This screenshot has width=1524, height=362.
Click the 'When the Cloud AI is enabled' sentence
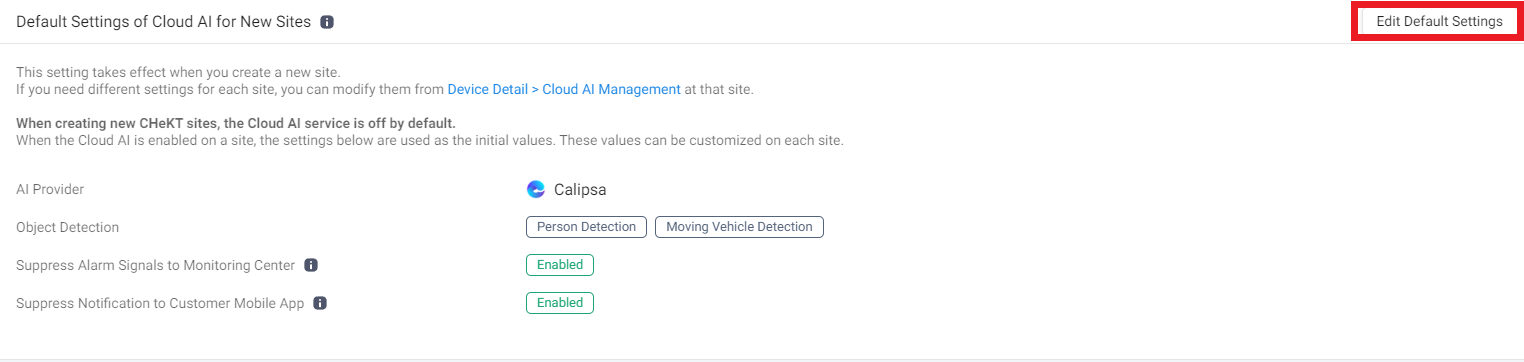coord(430,140)
